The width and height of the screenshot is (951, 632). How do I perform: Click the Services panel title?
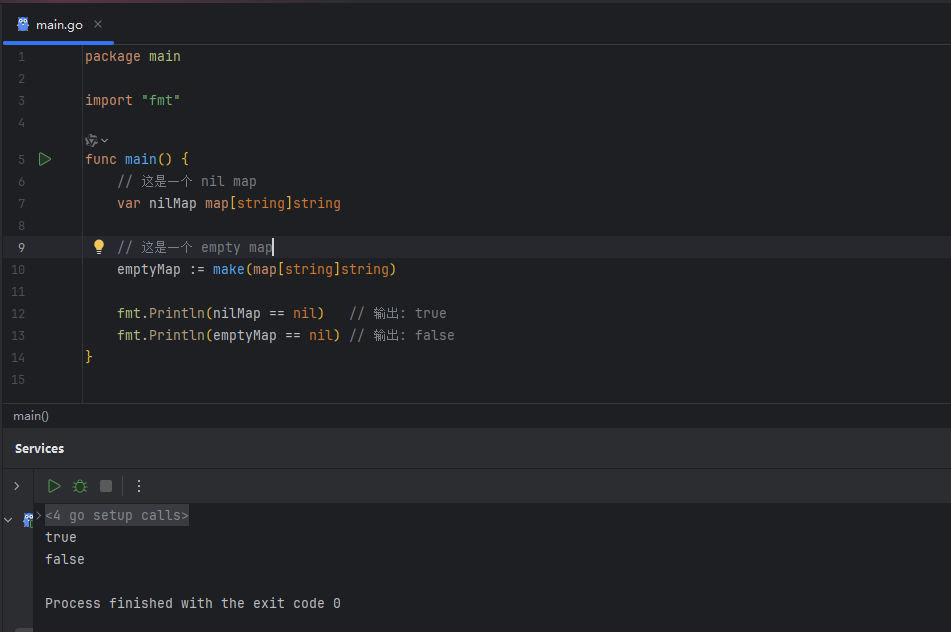tap(40, 449)
